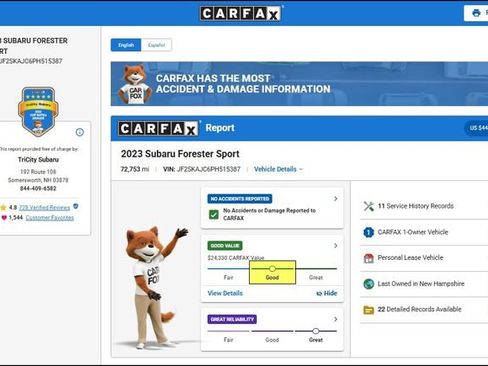
Task: Click the VIN text in report header
Action: [x=202, y=169]
